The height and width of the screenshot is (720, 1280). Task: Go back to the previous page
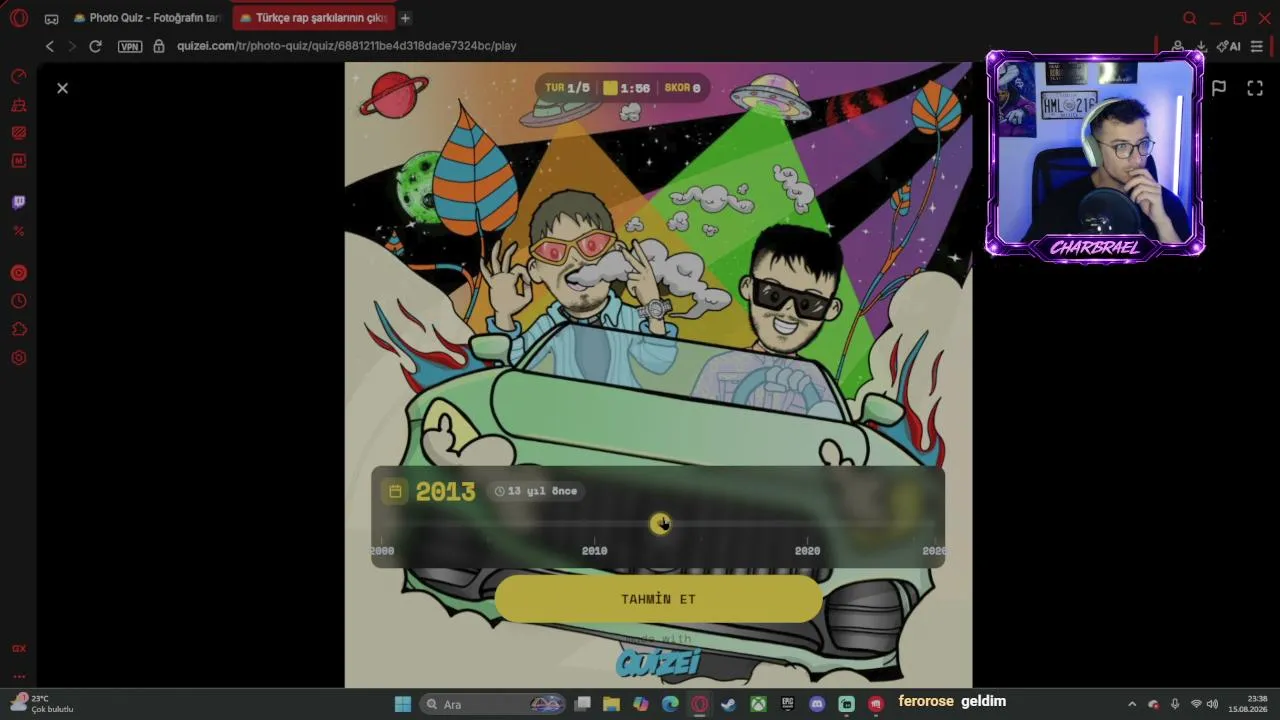(x=49, y=46)
